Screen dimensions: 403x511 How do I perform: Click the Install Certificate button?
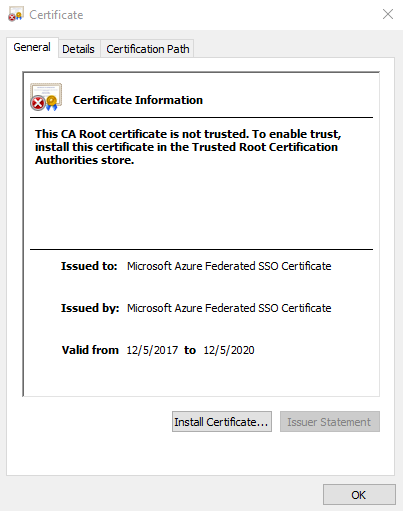(222, 422)
